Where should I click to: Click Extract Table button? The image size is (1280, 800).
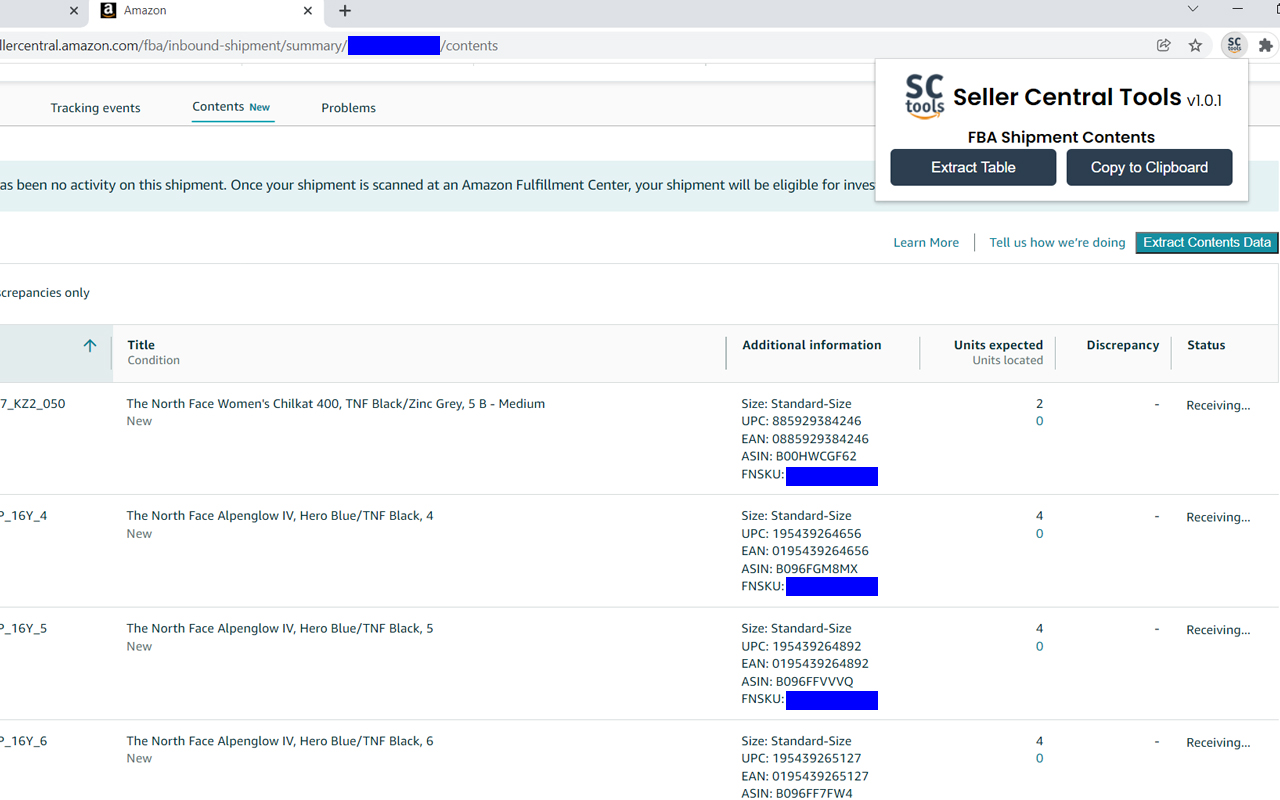973,167
